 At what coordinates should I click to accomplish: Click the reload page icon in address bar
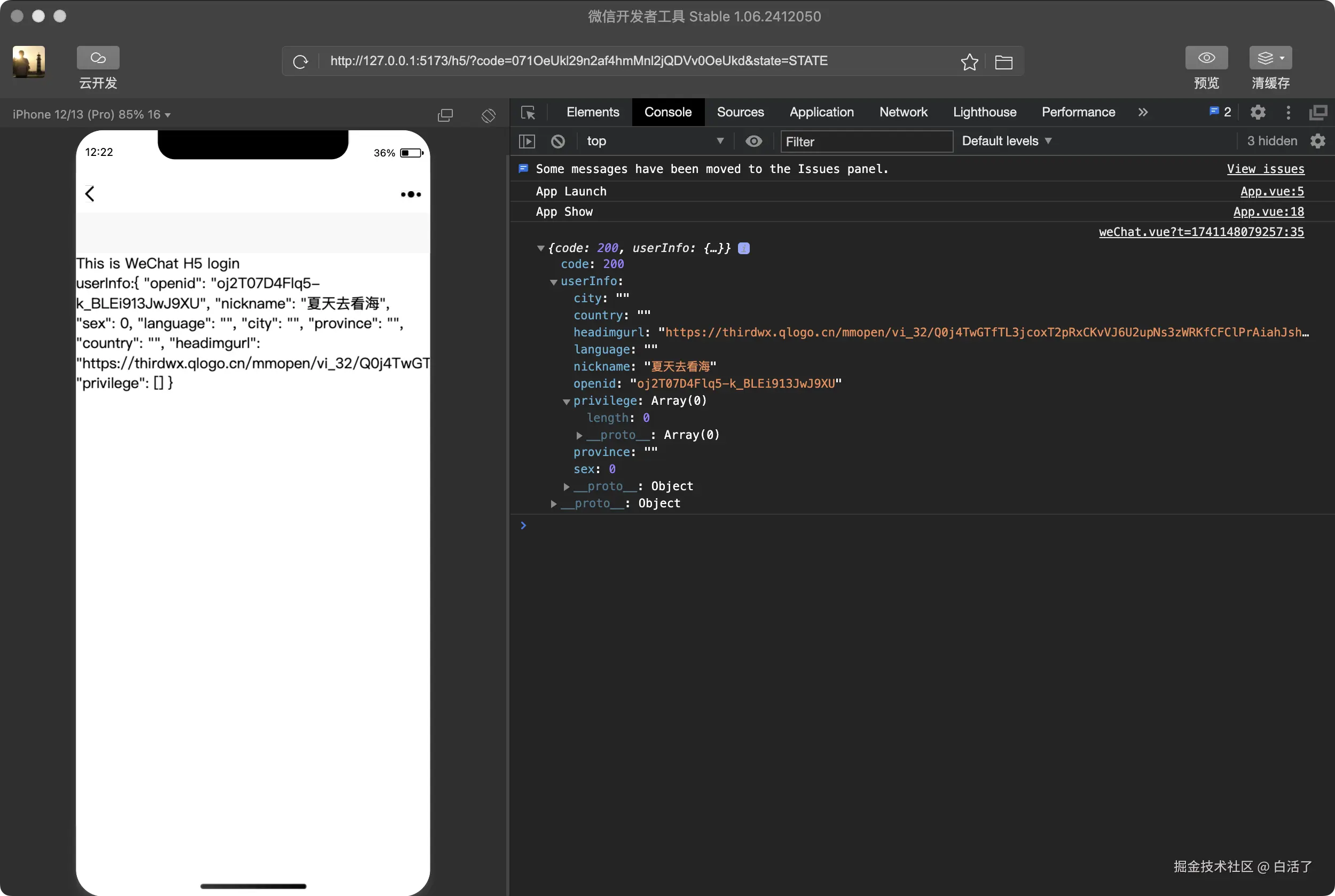(301, 61)
